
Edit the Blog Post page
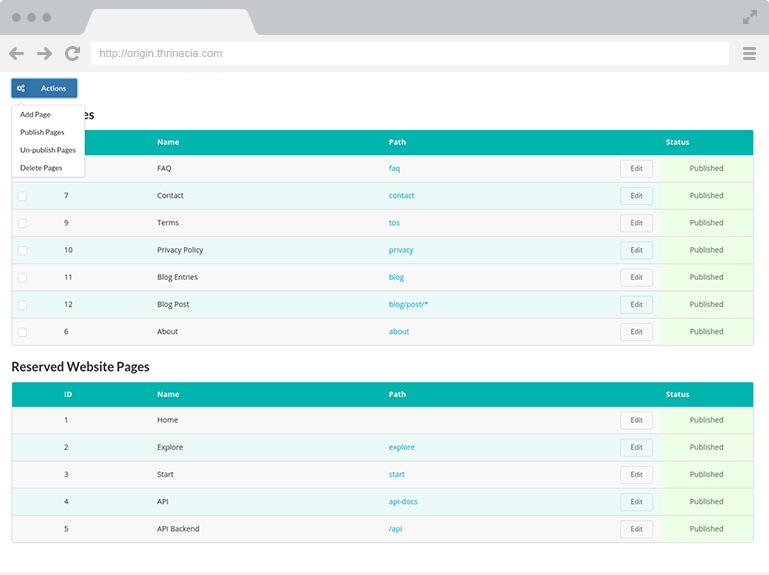click(636, 305)
